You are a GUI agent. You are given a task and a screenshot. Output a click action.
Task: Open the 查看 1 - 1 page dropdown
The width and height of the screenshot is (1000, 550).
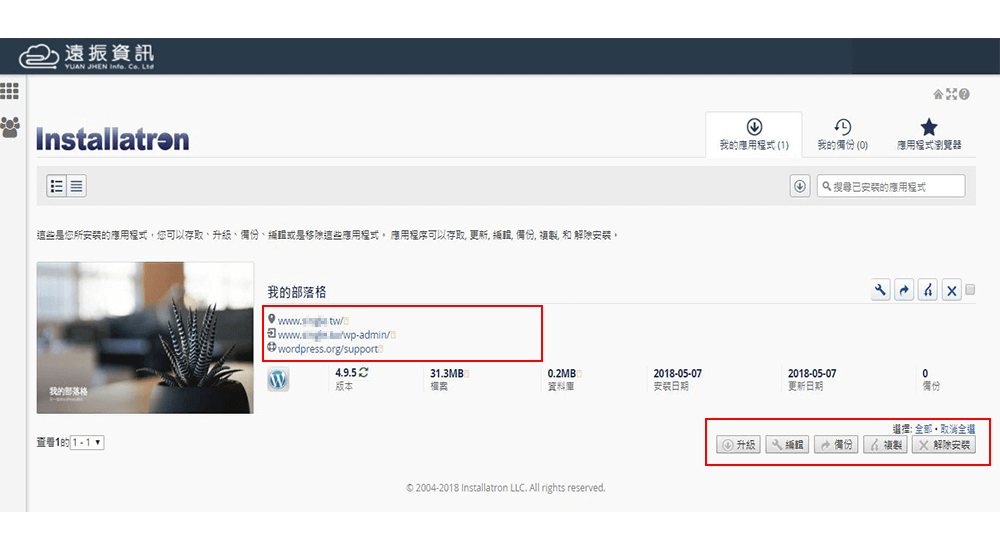pos(87,442)
